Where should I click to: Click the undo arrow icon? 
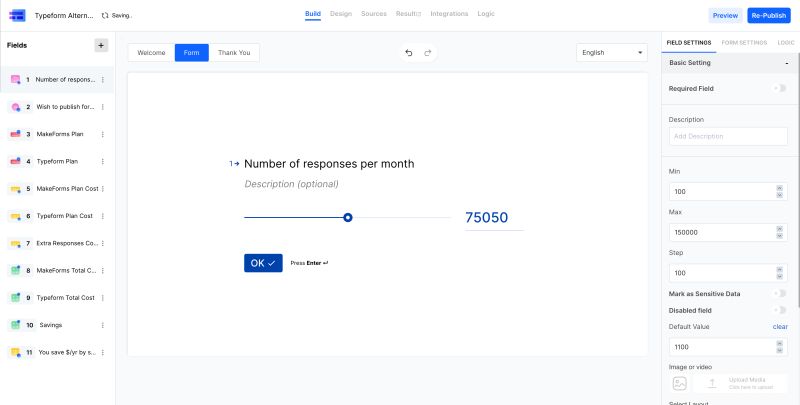(409, 53)
